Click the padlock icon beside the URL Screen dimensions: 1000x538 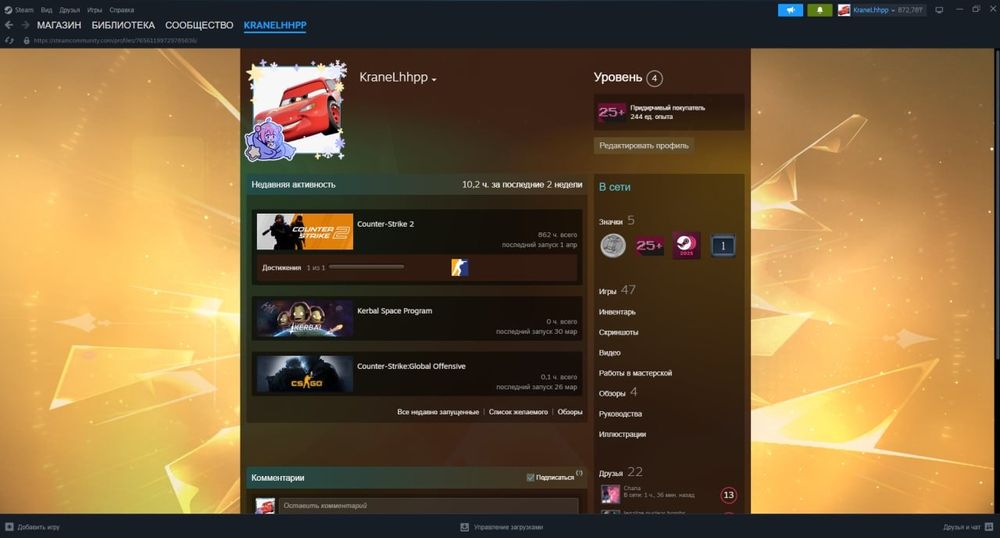(x=26, y=40)
